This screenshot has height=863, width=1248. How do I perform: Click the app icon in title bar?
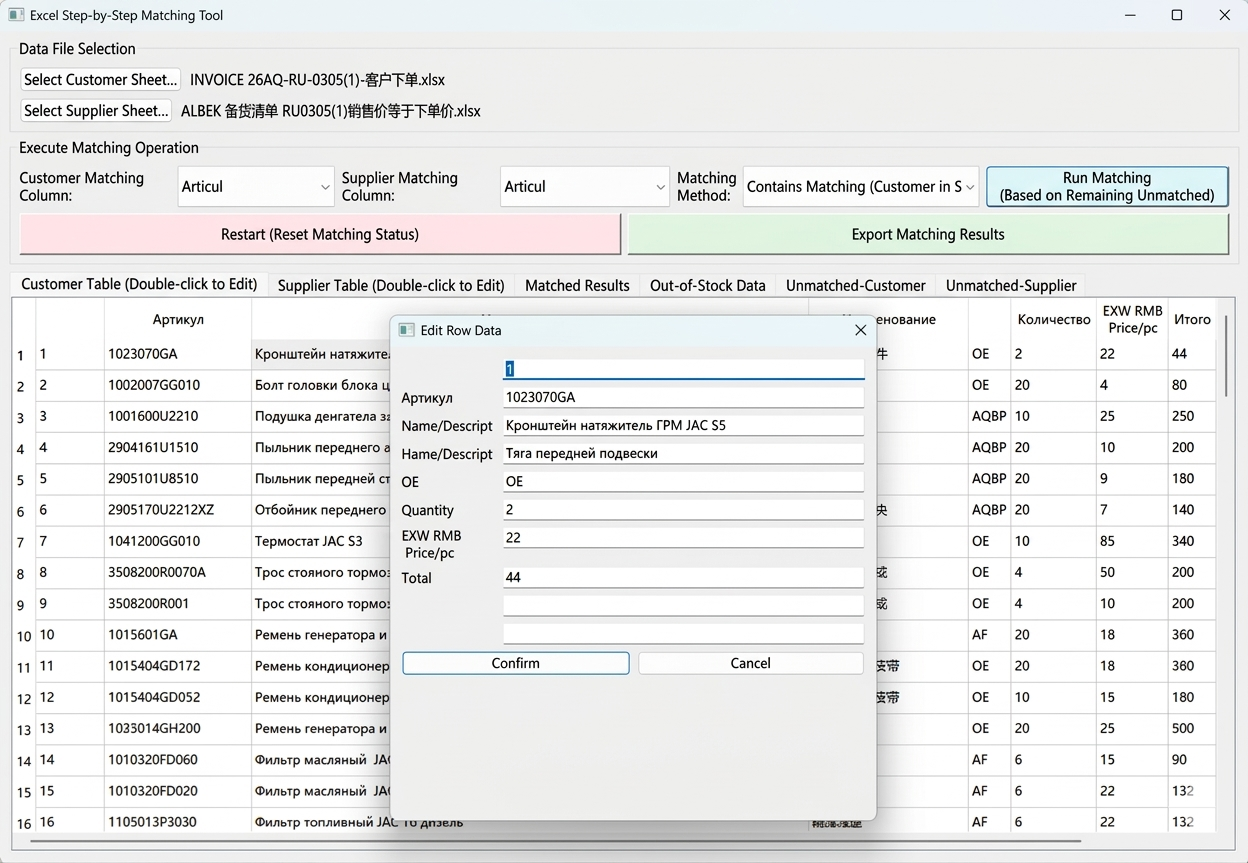pos(16,15)
